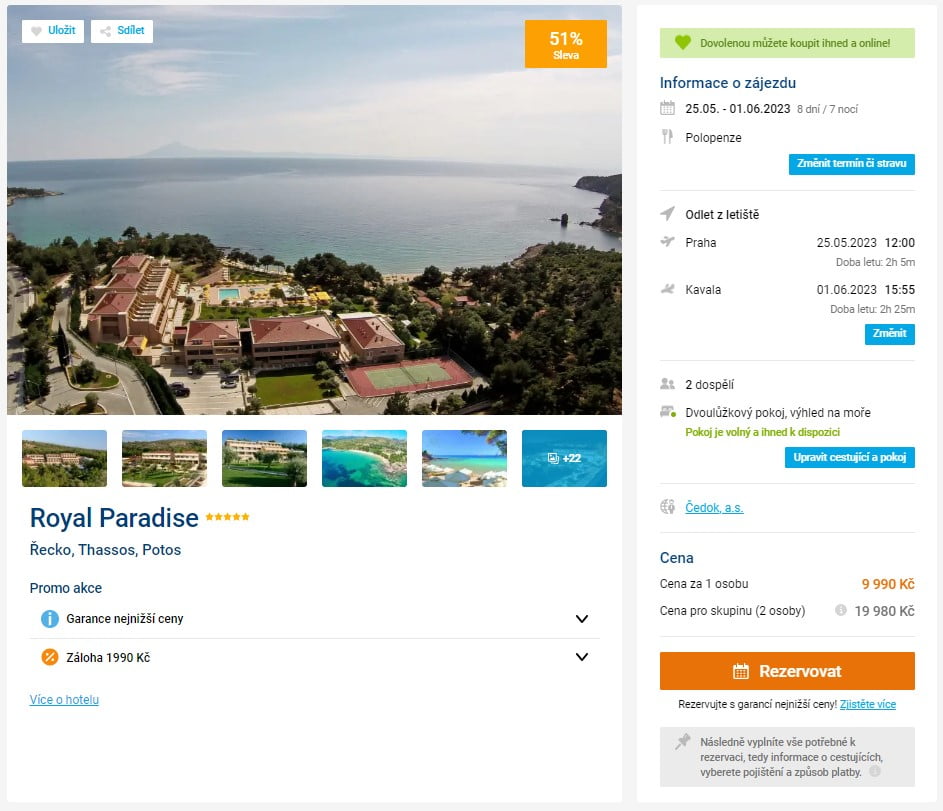Click the orange percent icon beside Záloha
Screen dimensions: 943x811
pos(49,658)
